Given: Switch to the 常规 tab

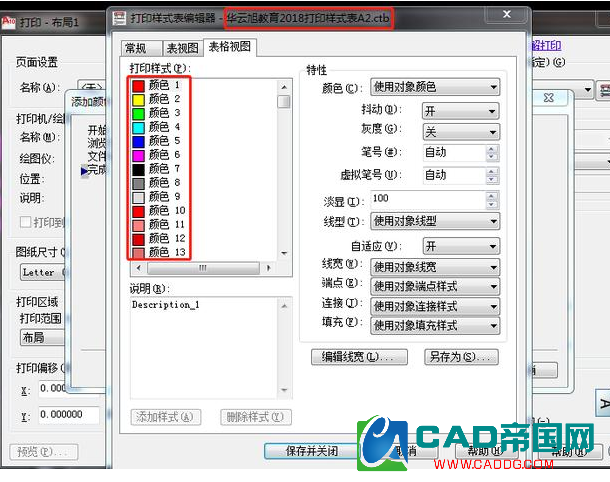Looking at the screenshot, I should coord(141,48).
